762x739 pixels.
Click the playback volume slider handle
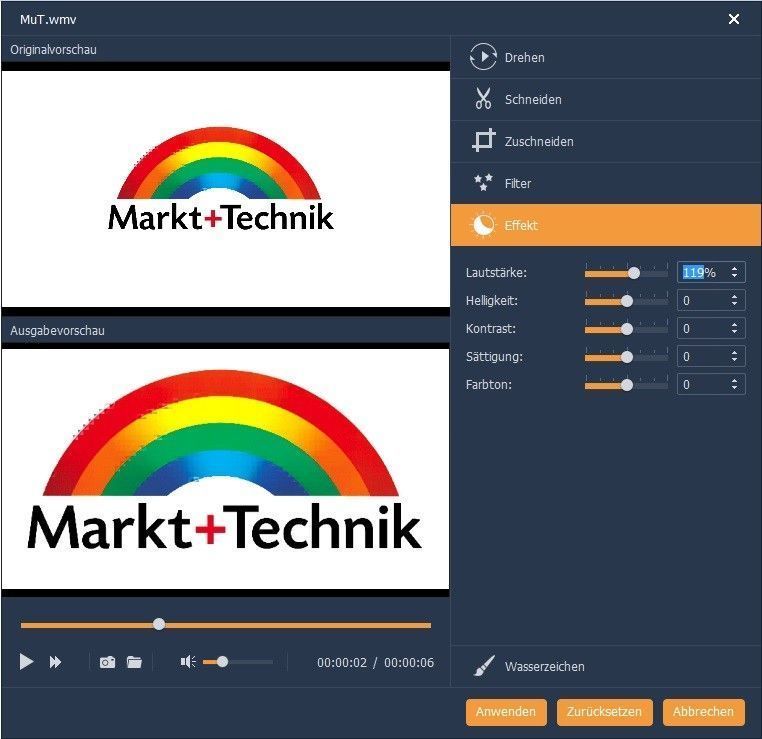222,662
